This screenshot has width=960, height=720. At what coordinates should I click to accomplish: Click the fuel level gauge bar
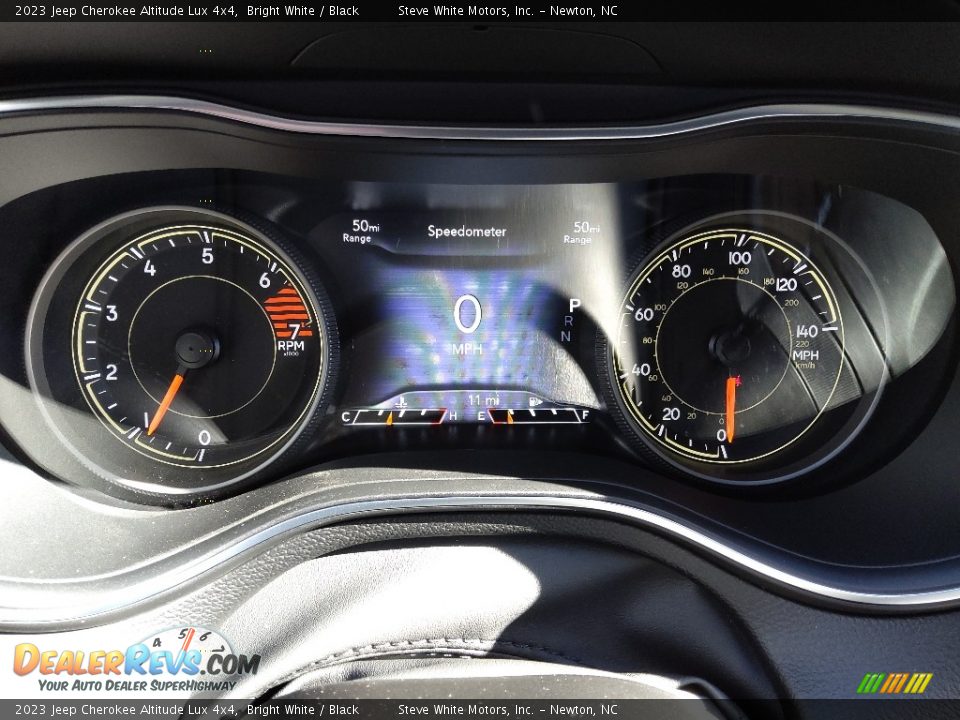click(x=533, y=416)
